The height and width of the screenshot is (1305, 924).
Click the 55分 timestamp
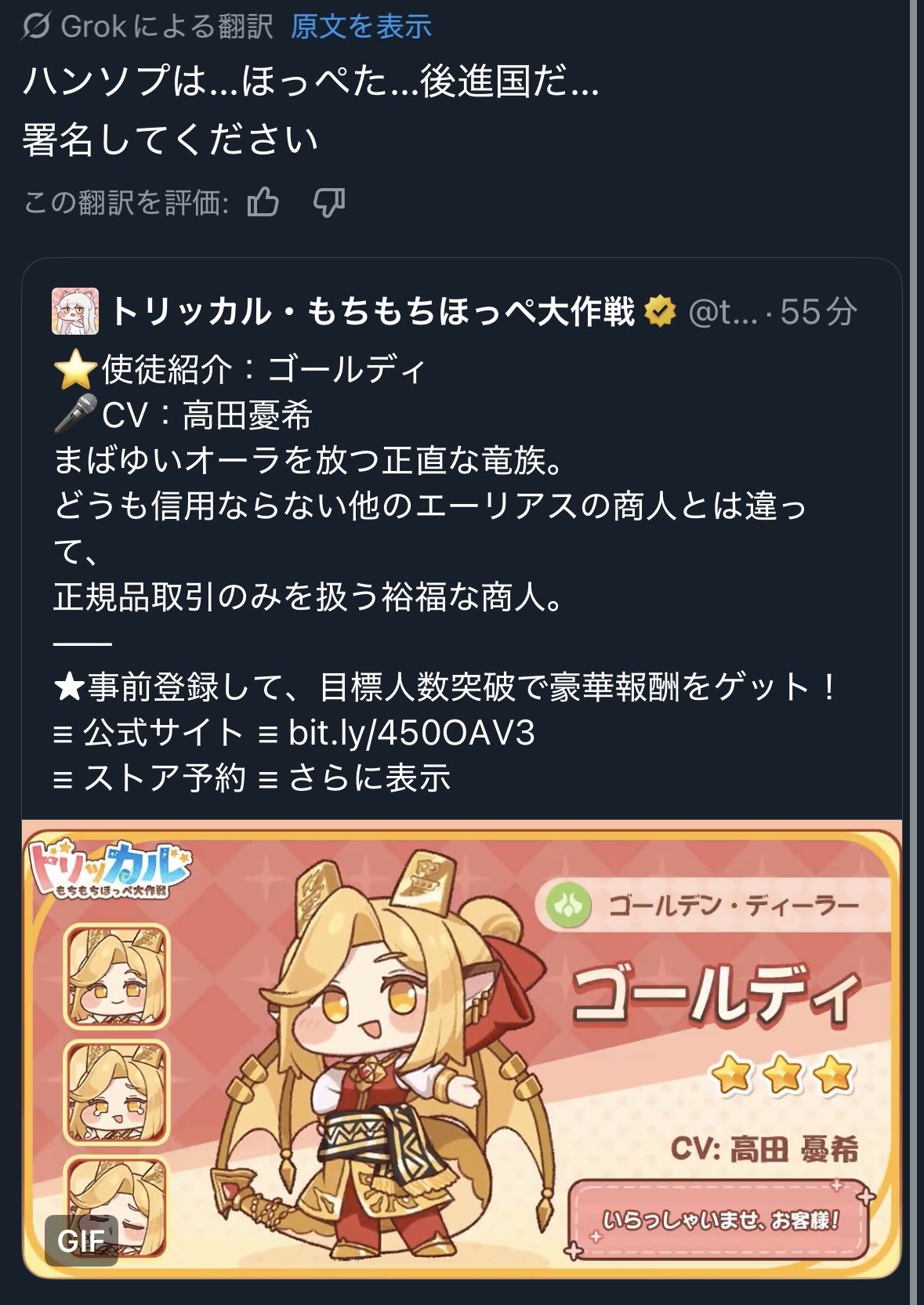click(x=819, y=312)
